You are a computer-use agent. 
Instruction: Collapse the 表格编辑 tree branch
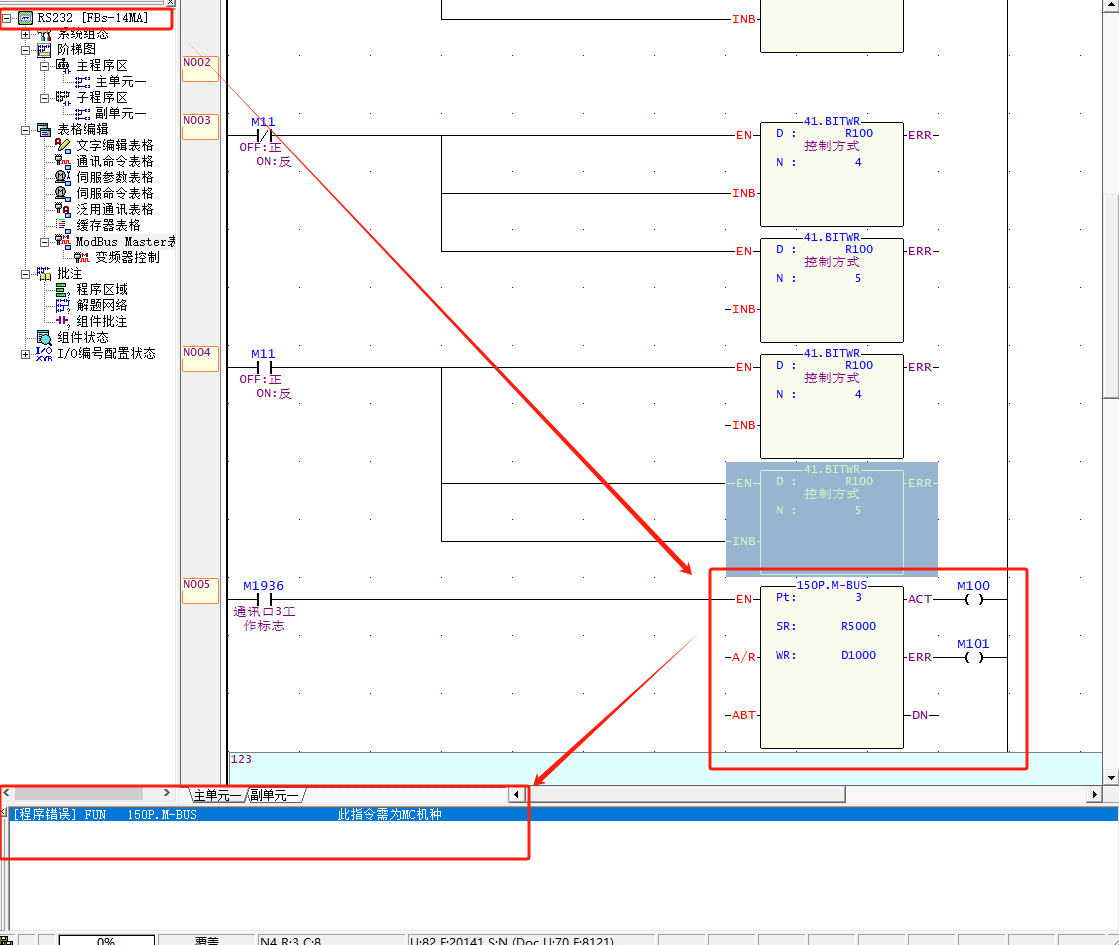[x=25, y=129]
